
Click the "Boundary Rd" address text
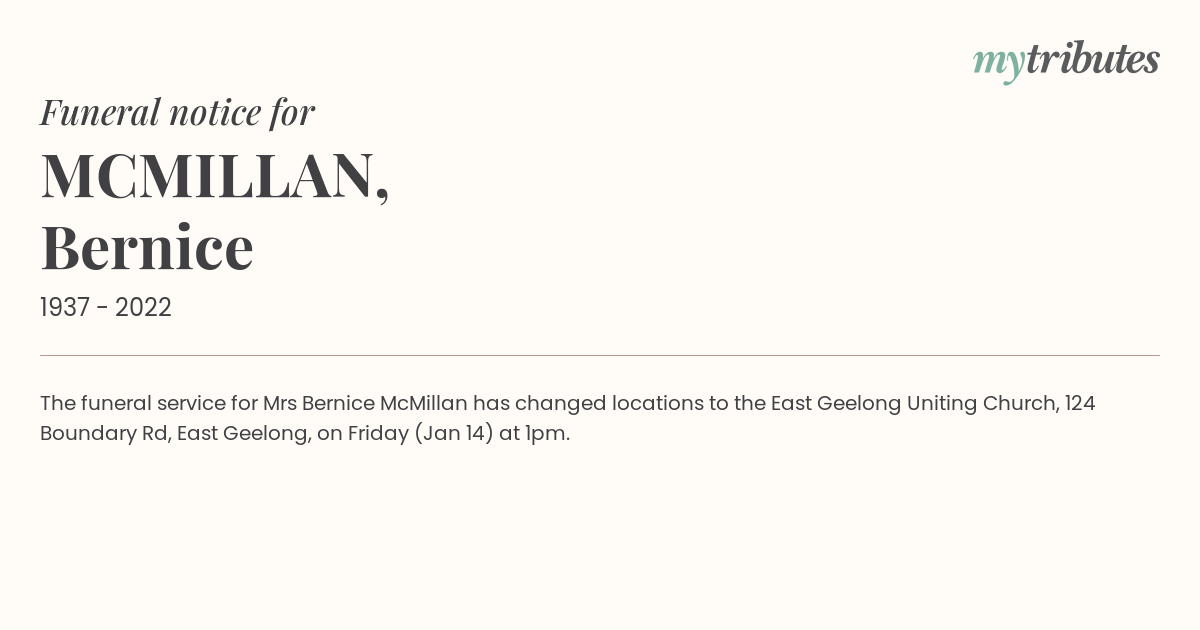tap(105, 433)
